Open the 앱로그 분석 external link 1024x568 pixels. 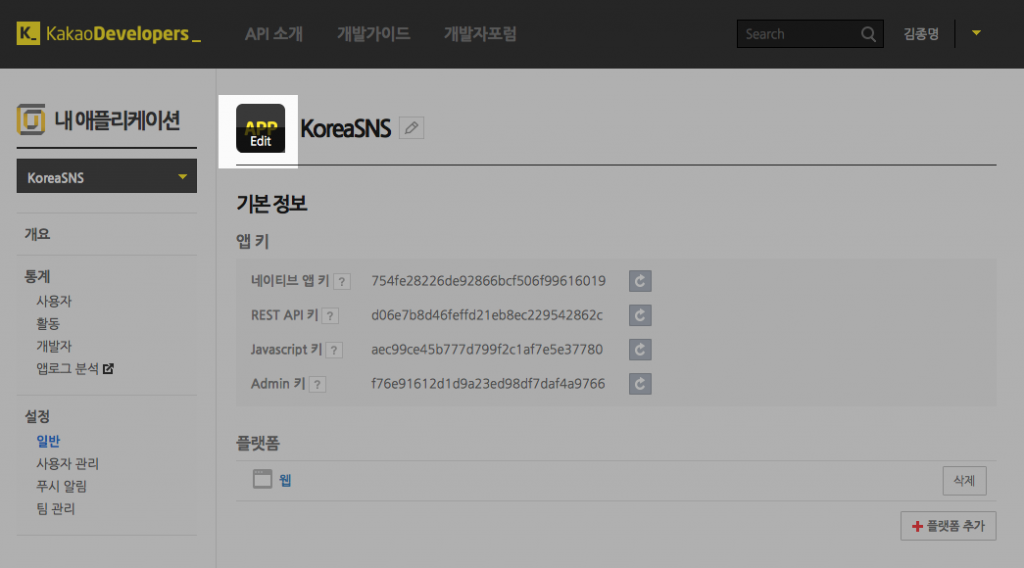75,369
